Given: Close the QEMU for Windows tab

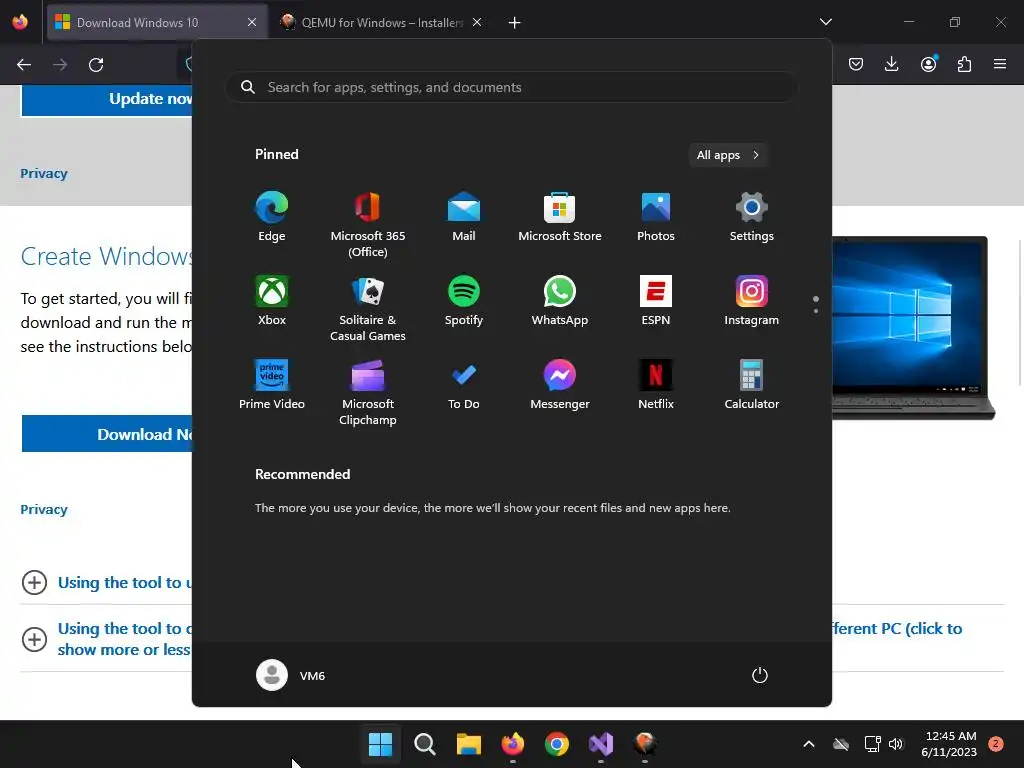Looking at the screenshot, I should 477,22.
